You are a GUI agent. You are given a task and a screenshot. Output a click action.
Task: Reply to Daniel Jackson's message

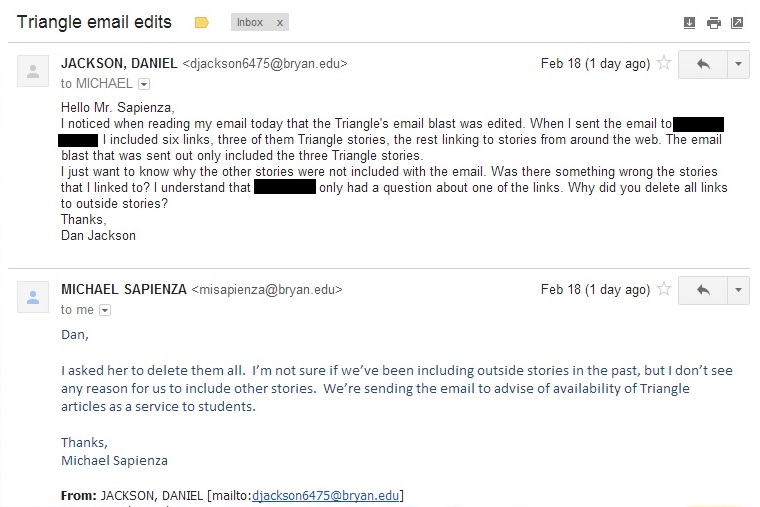point(702,64)
